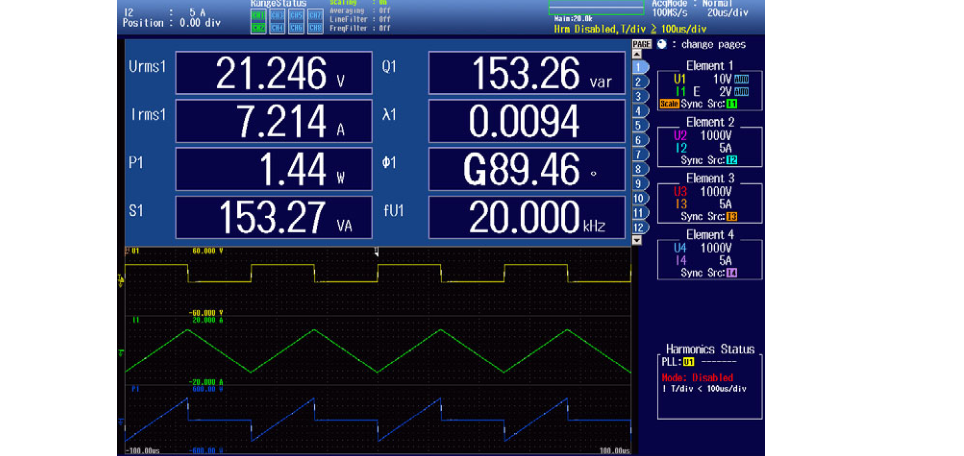This screenshot has width=964, height=456.
Task: Click the Element 2 heading
Action: (x=709, y=122)
